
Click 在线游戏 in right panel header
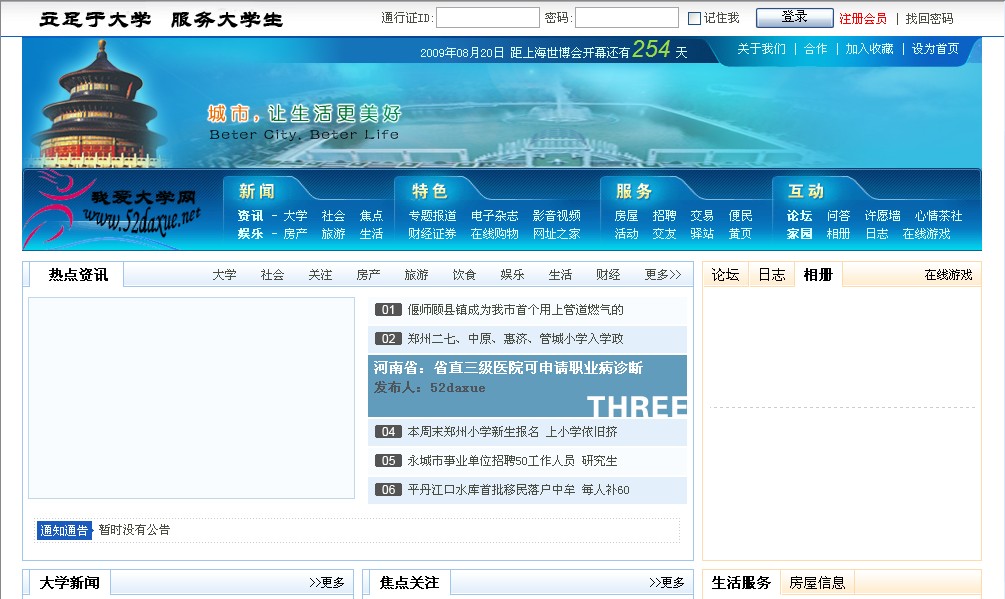pyautogui.click(x=948, y=275)
